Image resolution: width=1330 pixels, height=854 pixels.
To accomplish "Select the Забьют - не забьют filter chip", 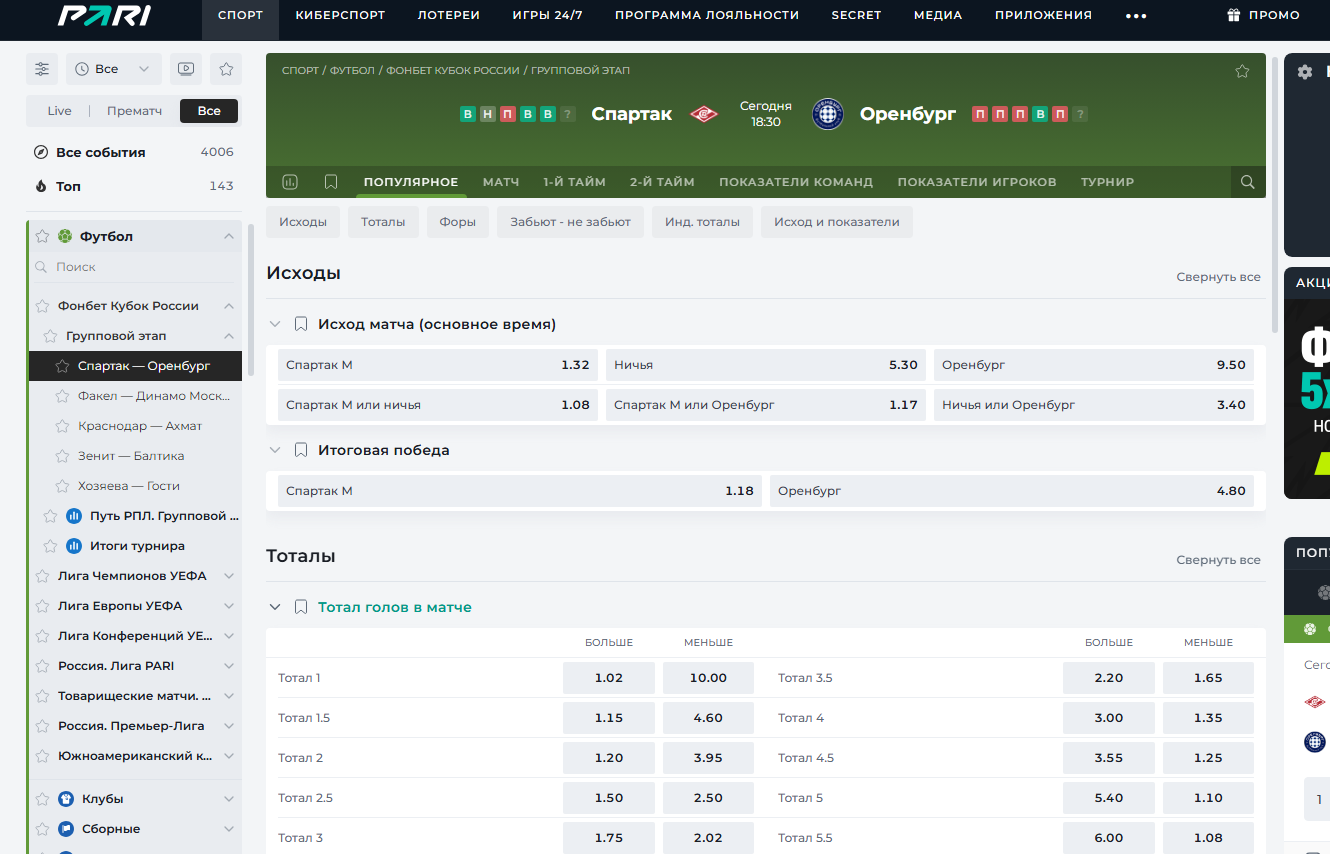I will [x=570, y=222].
